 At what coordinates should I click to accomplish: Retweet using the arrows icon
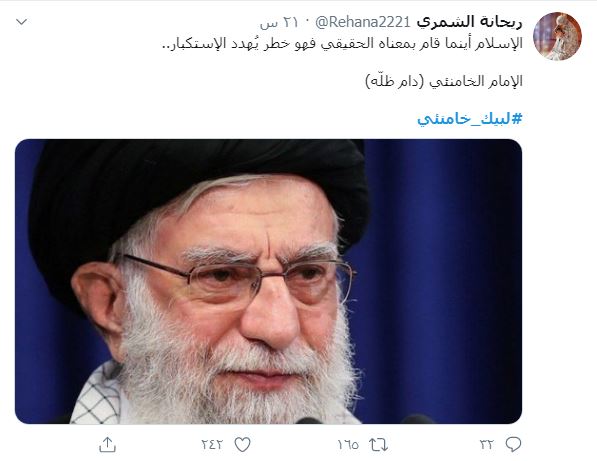click(378, 445)
